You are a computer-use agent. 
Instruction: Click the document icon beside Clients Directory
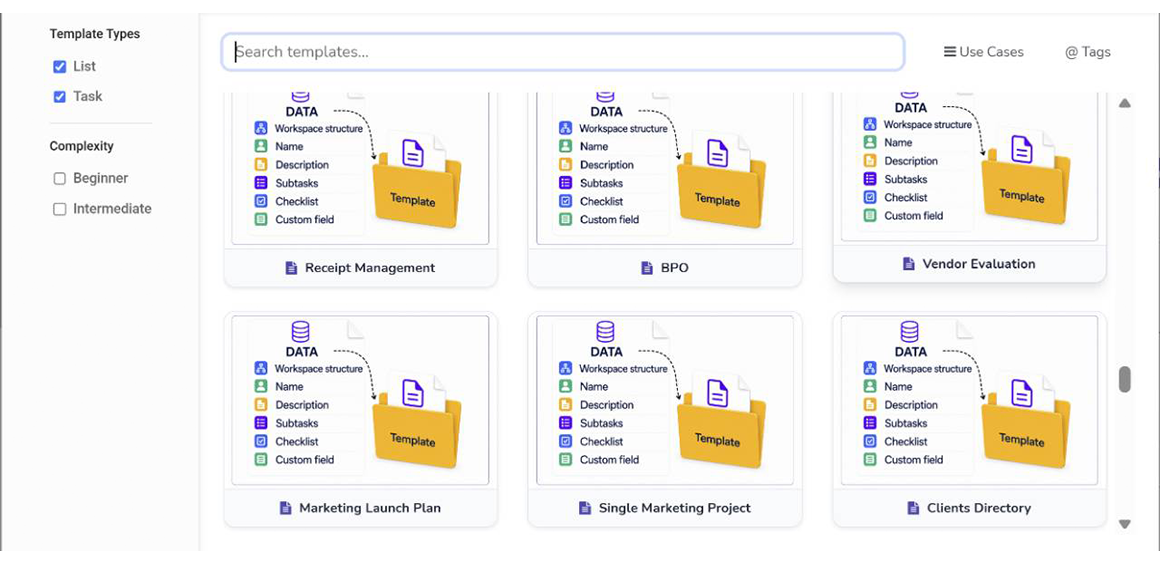point(914,508)
